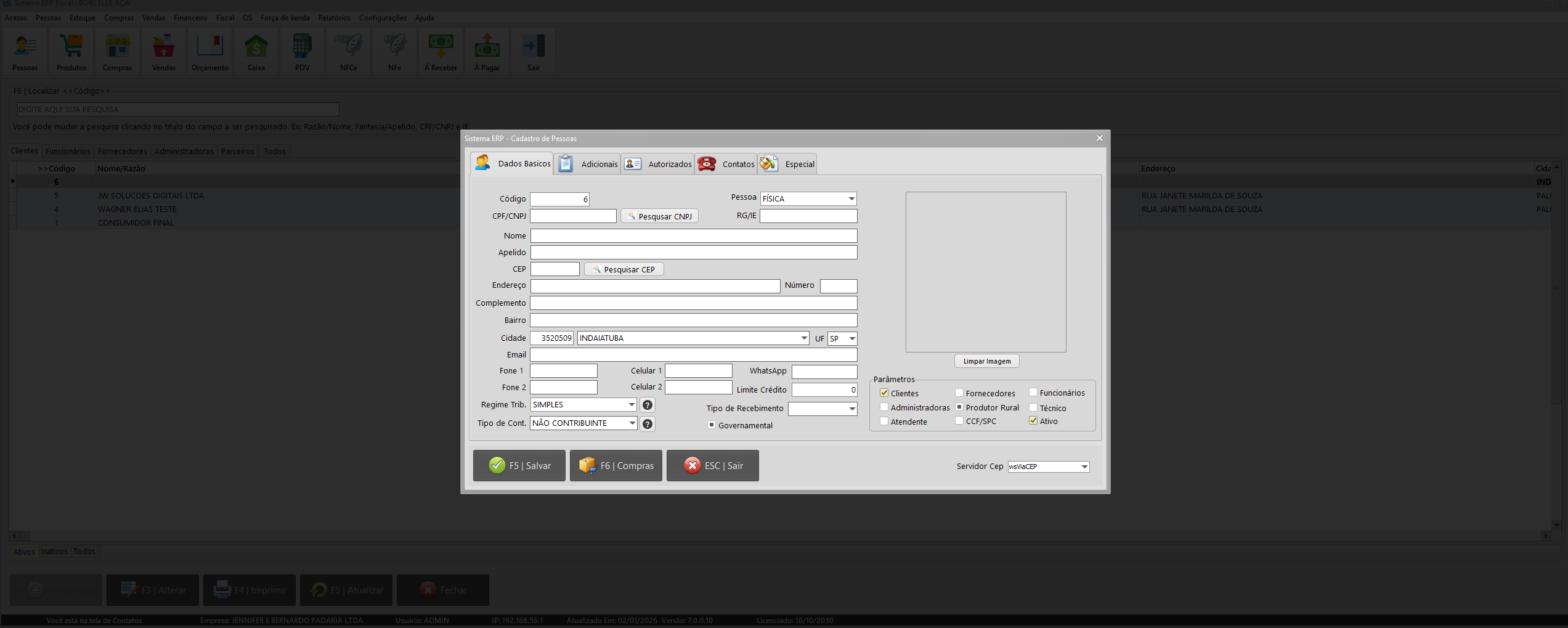Click the Nome input field
The width and height of the screenshot is (1568, 628).
(694, 236)
